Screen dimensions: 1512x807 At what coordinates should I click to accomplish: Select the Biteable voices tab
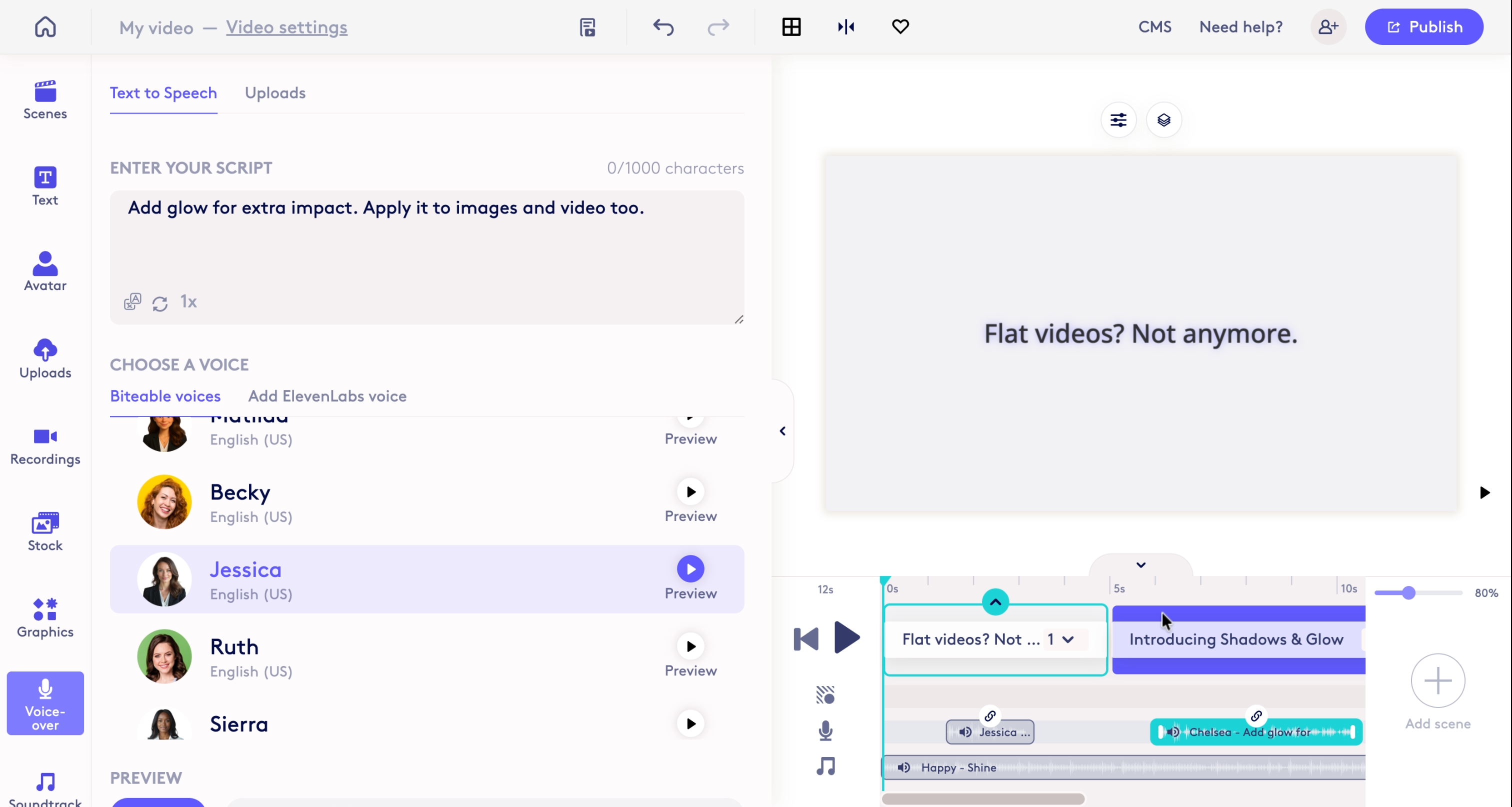(165, 396)
